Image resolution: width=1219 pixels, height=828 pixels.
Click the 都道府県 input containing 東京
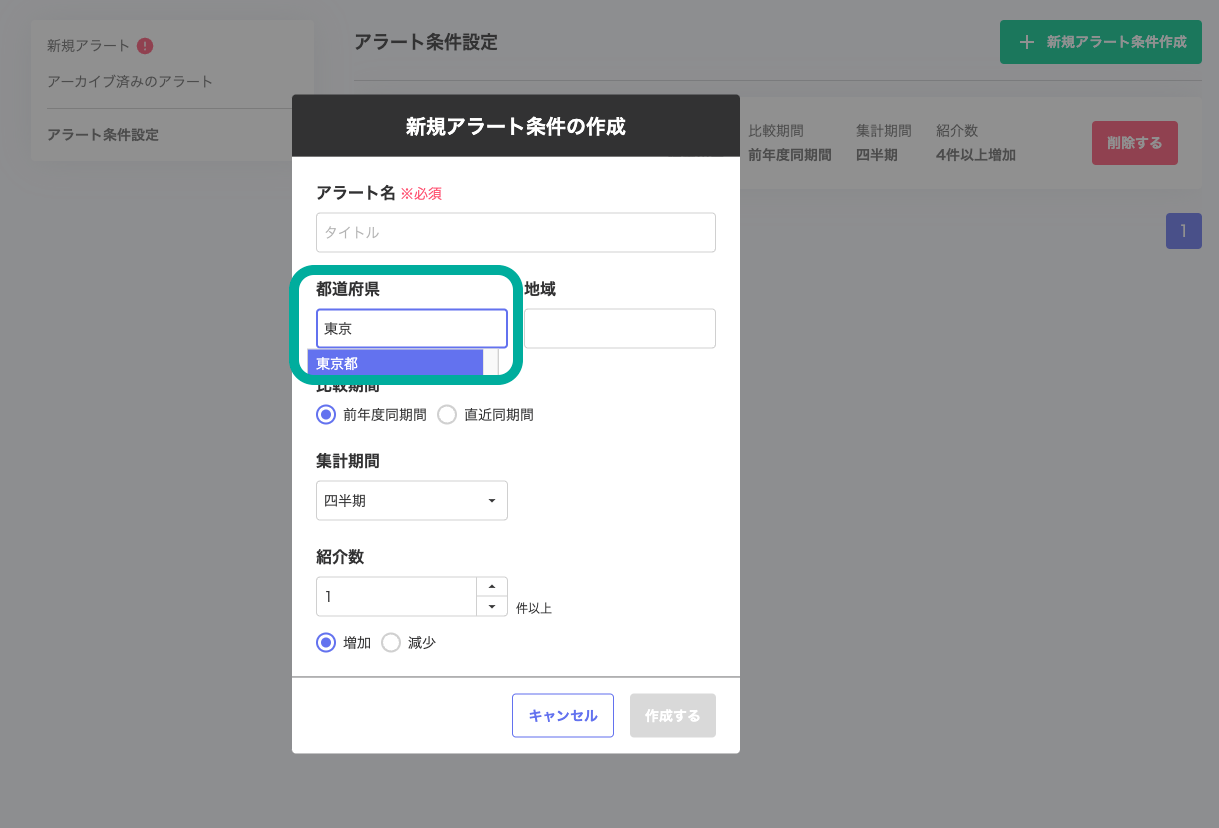(x=412, y=328)
